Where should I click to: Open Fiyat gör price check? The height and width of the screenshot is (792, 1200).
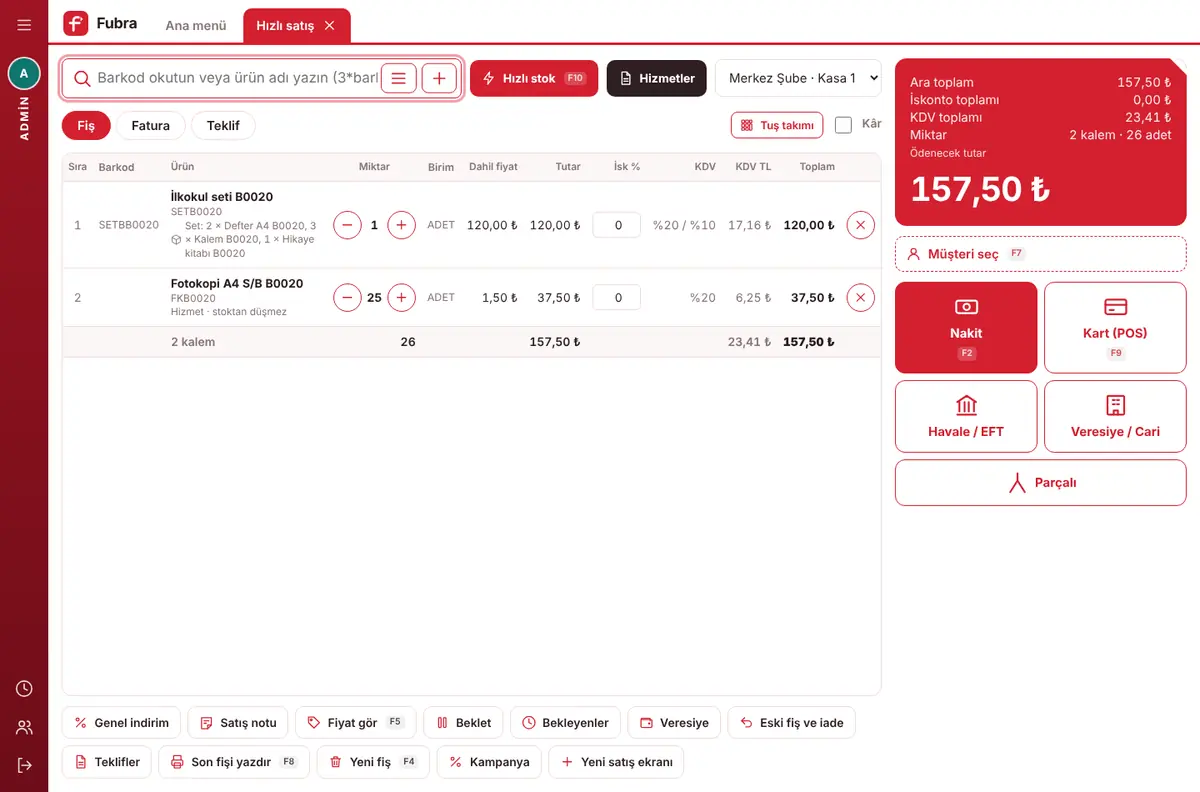355,723
